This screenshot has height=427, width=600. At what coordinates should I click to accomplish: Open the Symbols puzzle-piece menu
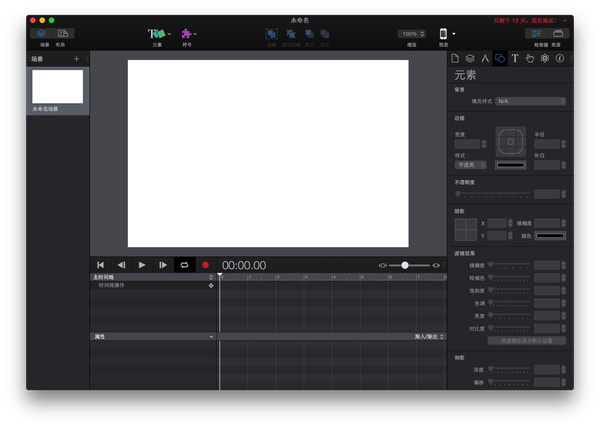[189, 34]
